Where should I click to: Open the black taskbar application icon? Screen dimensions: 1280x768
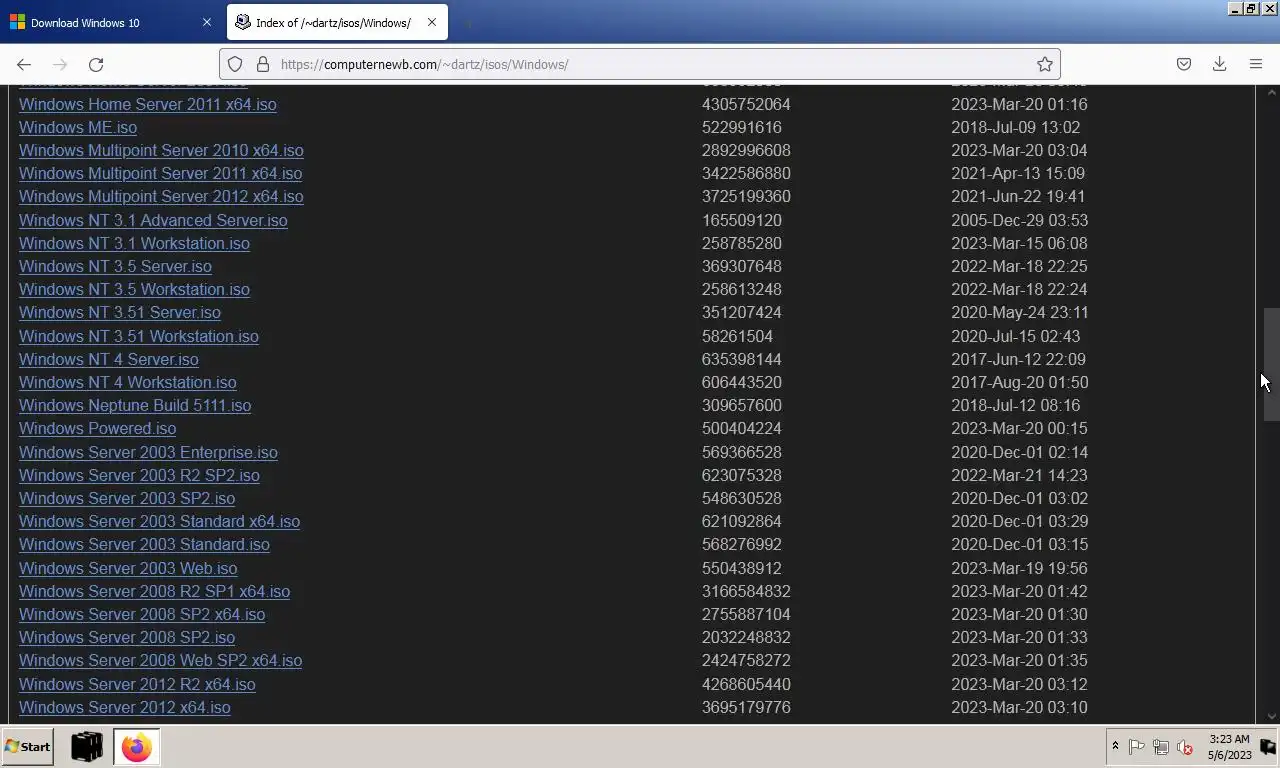(x=87, y=747)
